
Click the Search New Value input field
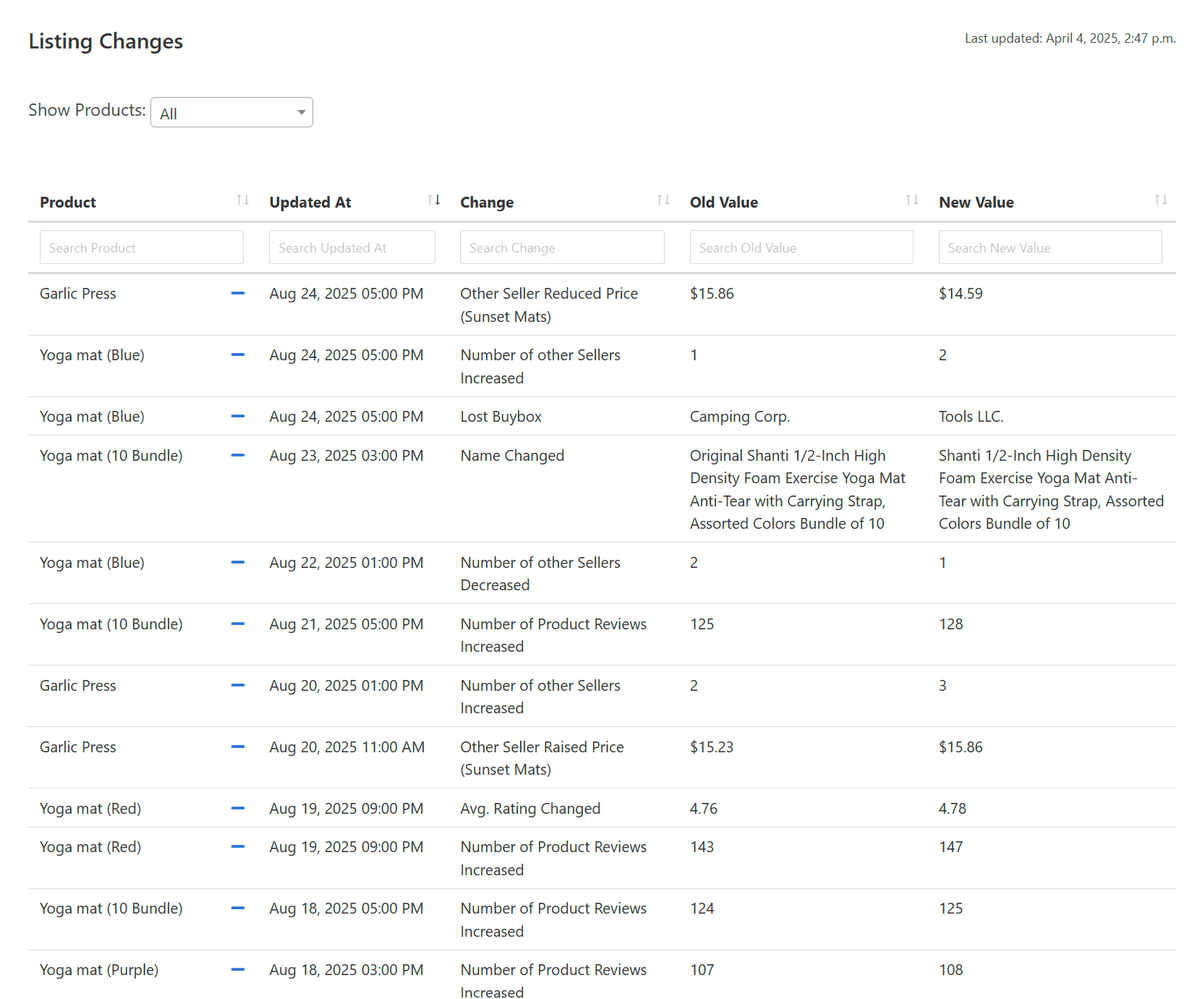pos(1050,247)
